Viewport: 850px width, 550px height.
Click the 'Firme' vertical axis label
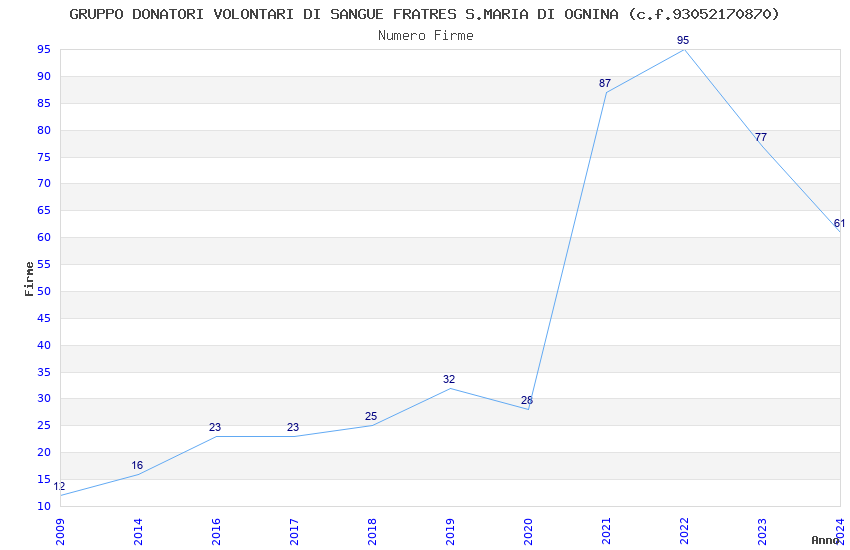[x=29, y=279]
